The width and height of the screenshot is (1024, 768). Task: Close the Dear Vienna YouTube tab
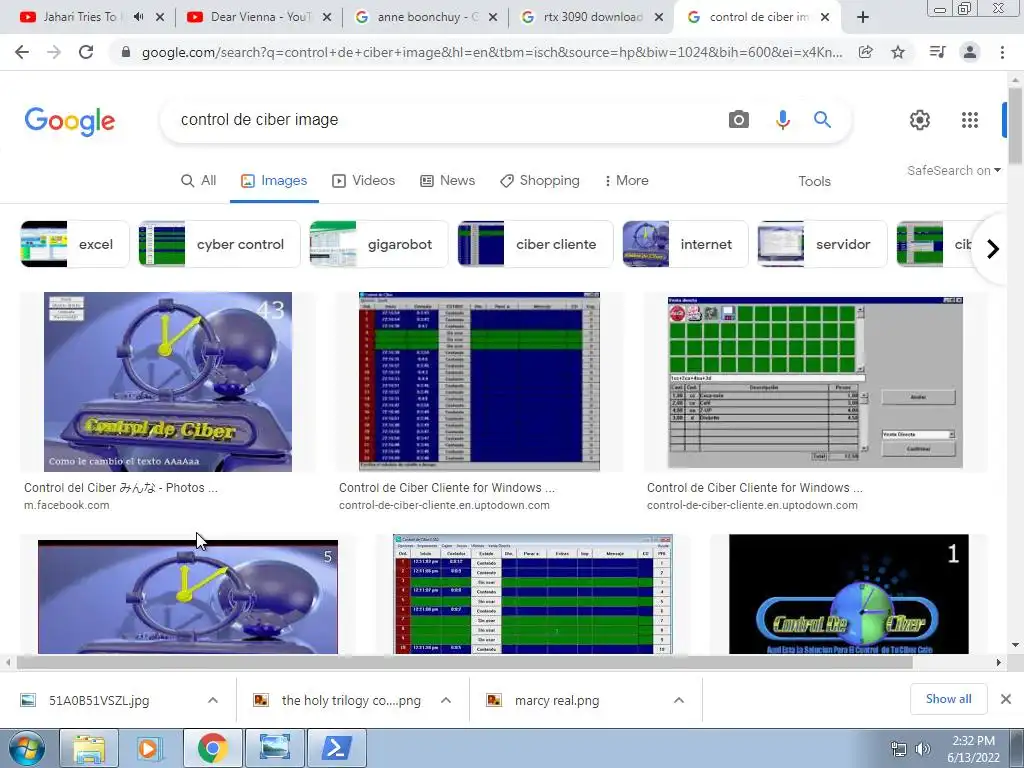click(327, 17)
